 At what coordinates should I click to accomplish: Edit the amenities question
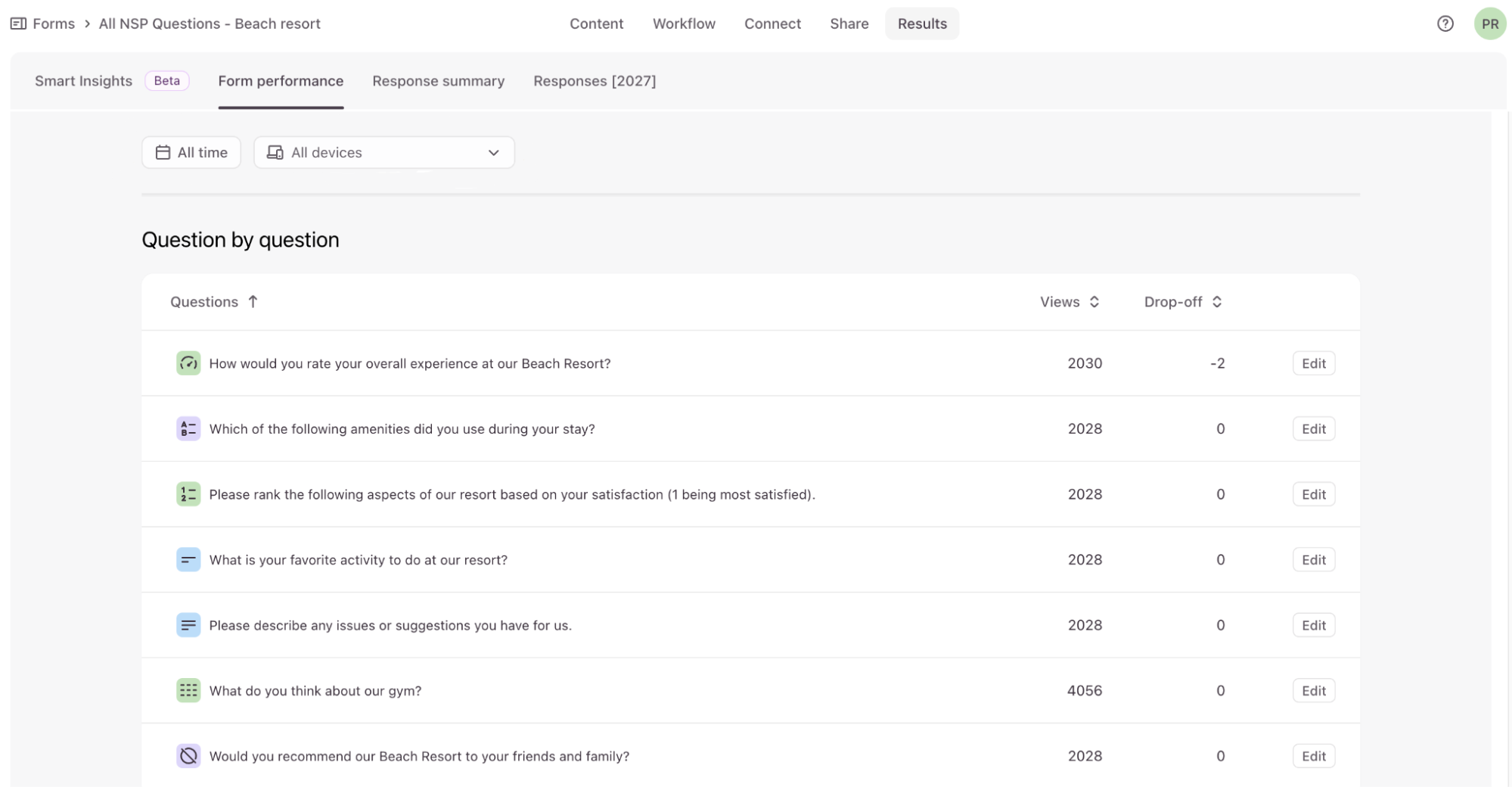1314,428
